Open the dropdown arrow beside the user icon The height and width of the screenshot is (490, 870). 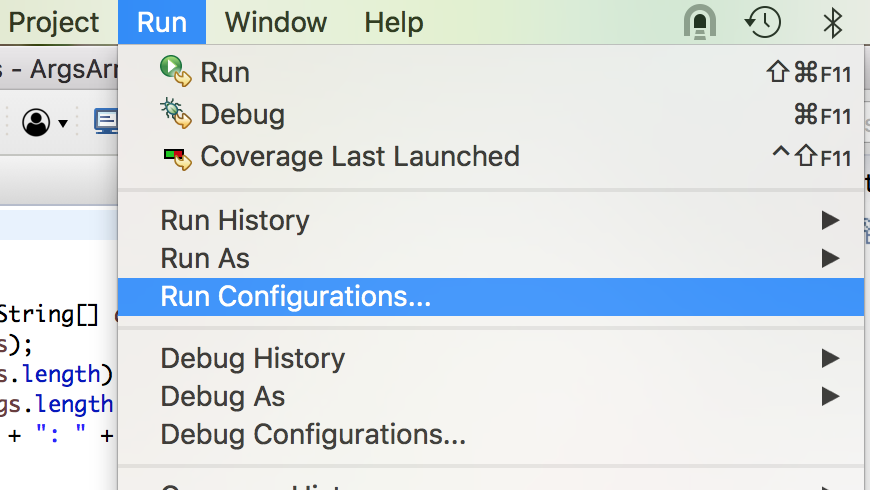(x=63, y=124)
